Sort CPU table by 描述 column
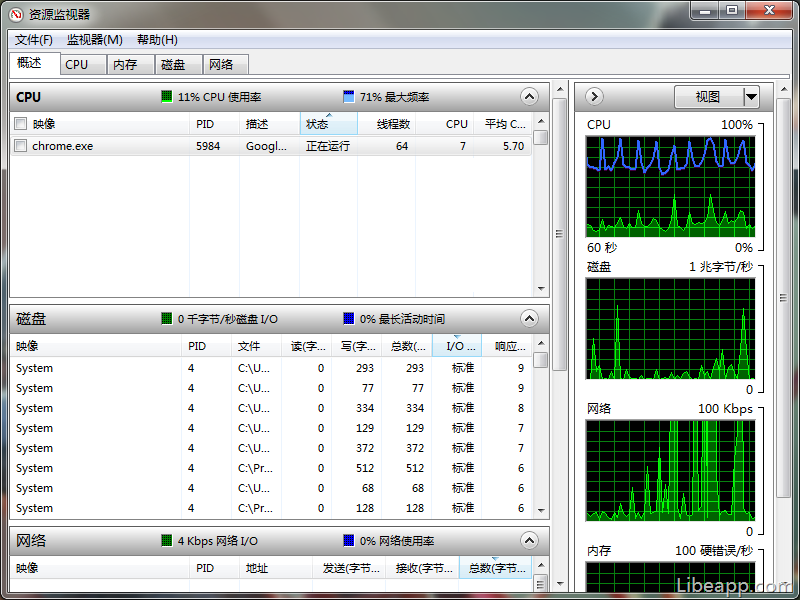 tap(269, 124)
